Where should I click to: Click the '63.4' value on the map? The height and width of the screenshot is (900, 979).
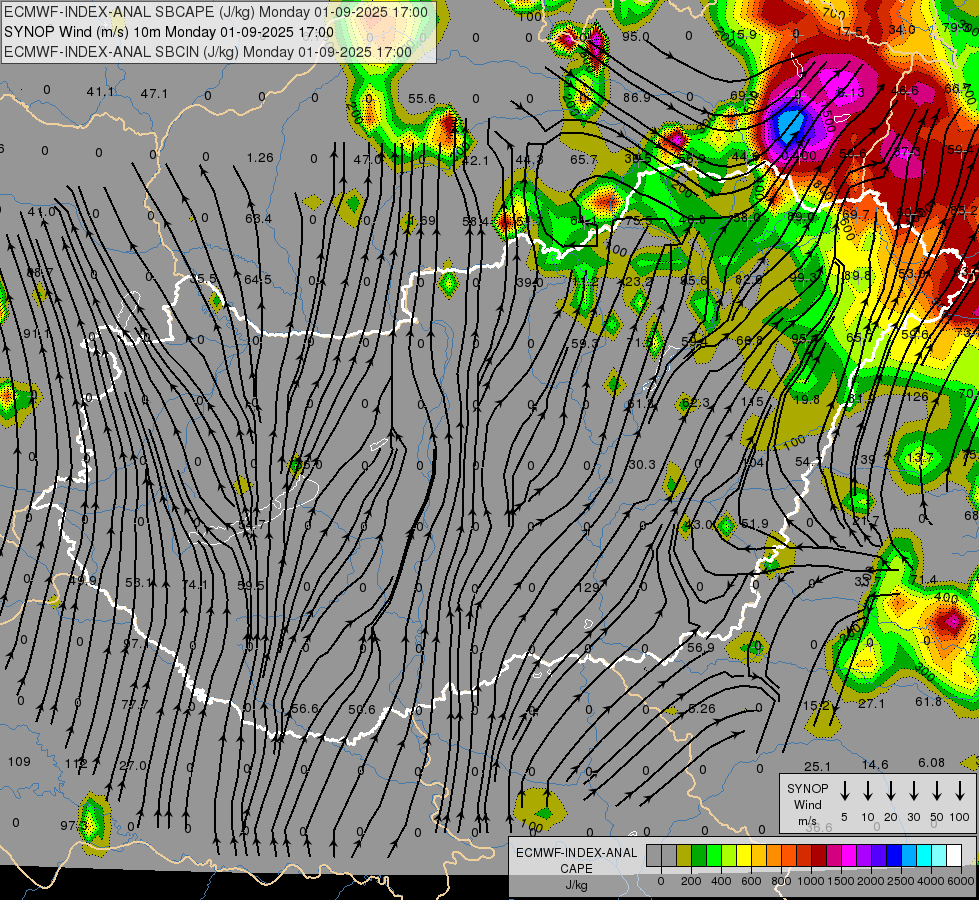258,219
